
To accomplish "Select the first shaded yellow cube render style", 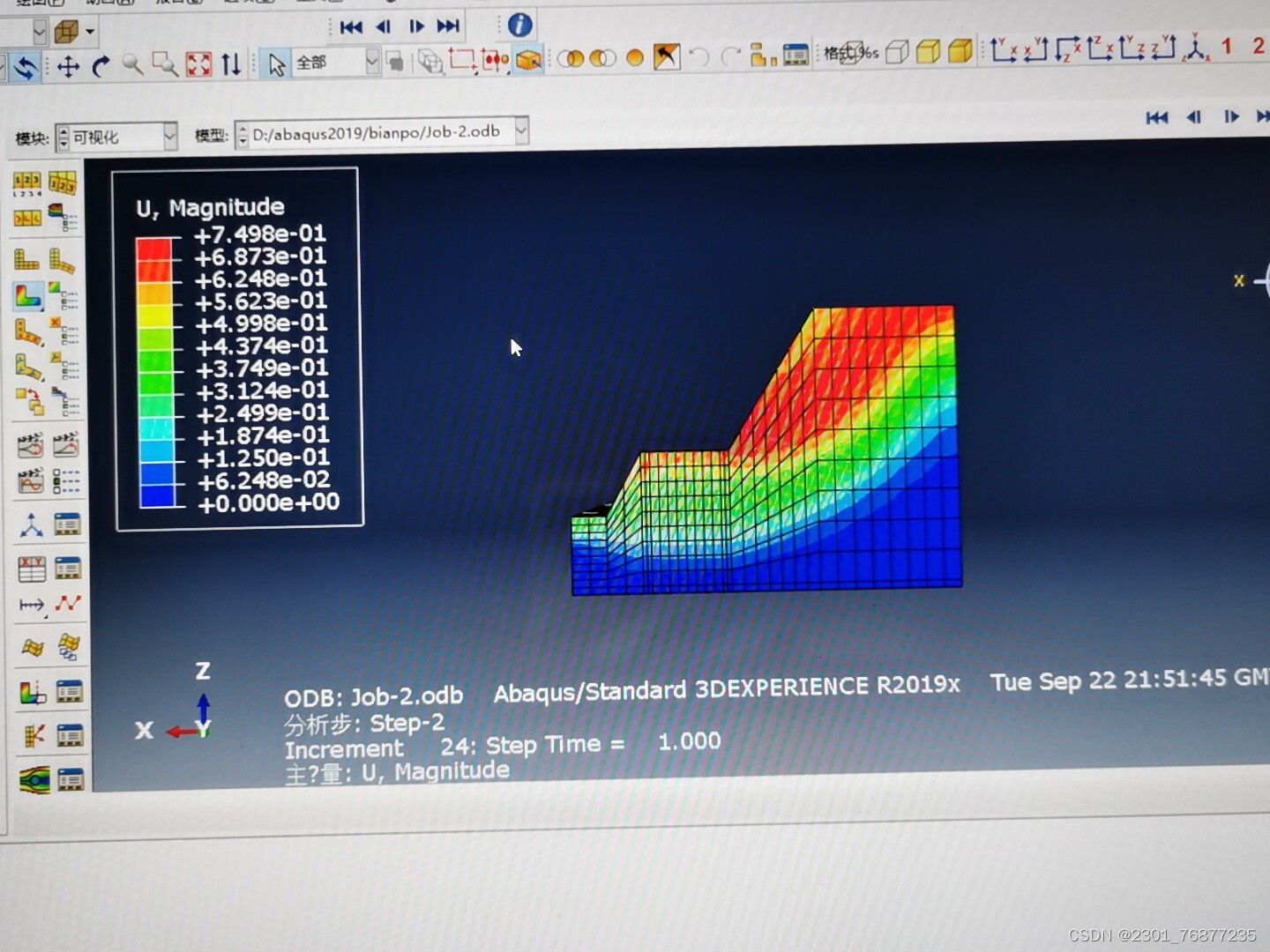I will [x=928, y=51].
